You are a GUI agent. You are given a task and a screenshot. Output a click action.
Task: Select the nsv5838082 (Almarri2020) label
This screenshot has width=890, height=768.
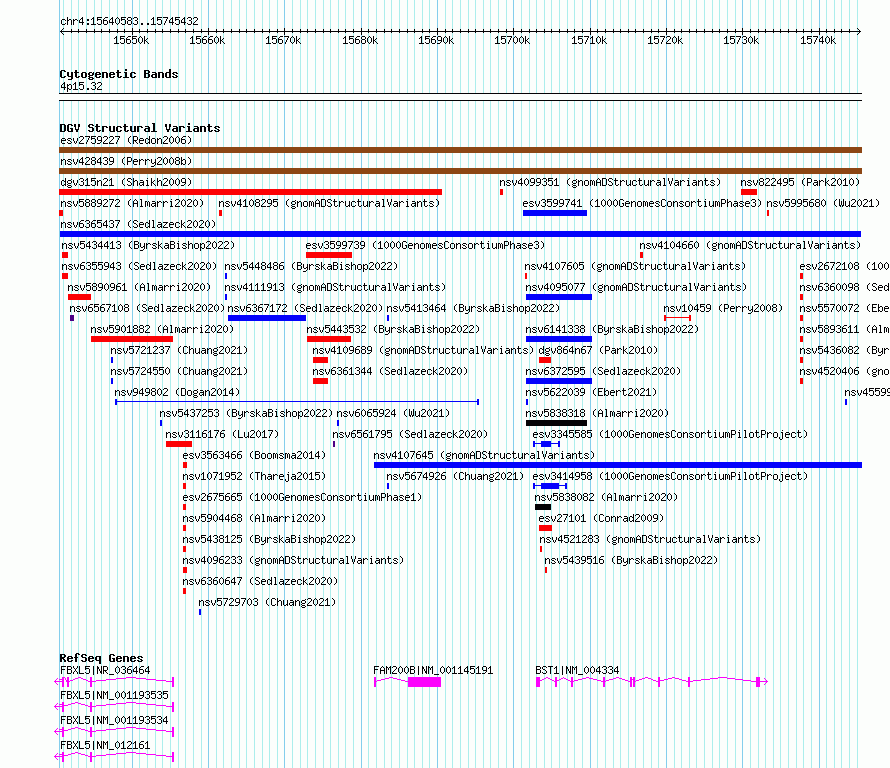[x=607, y=497]
